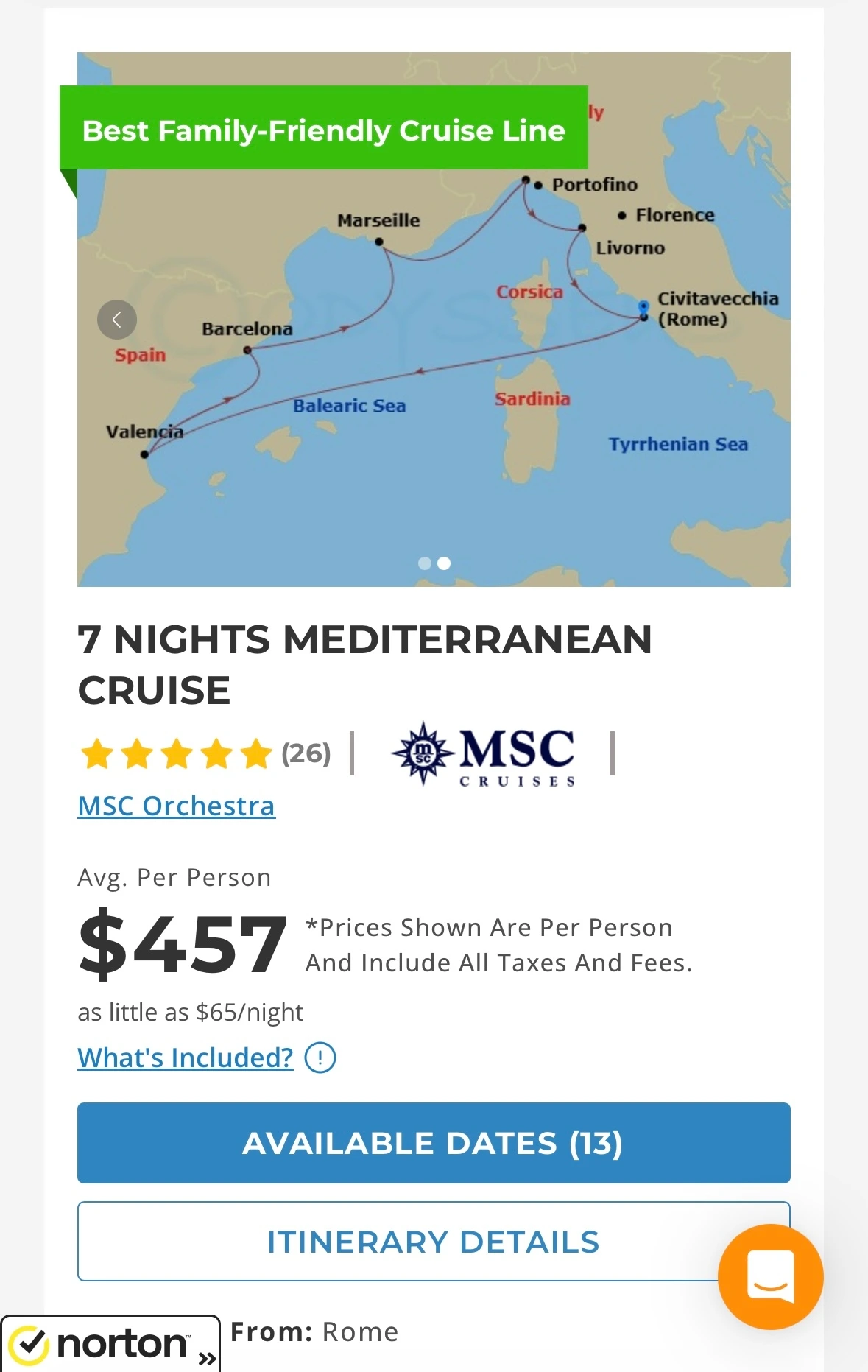Click the Barcelona port on map

point(248,350)
